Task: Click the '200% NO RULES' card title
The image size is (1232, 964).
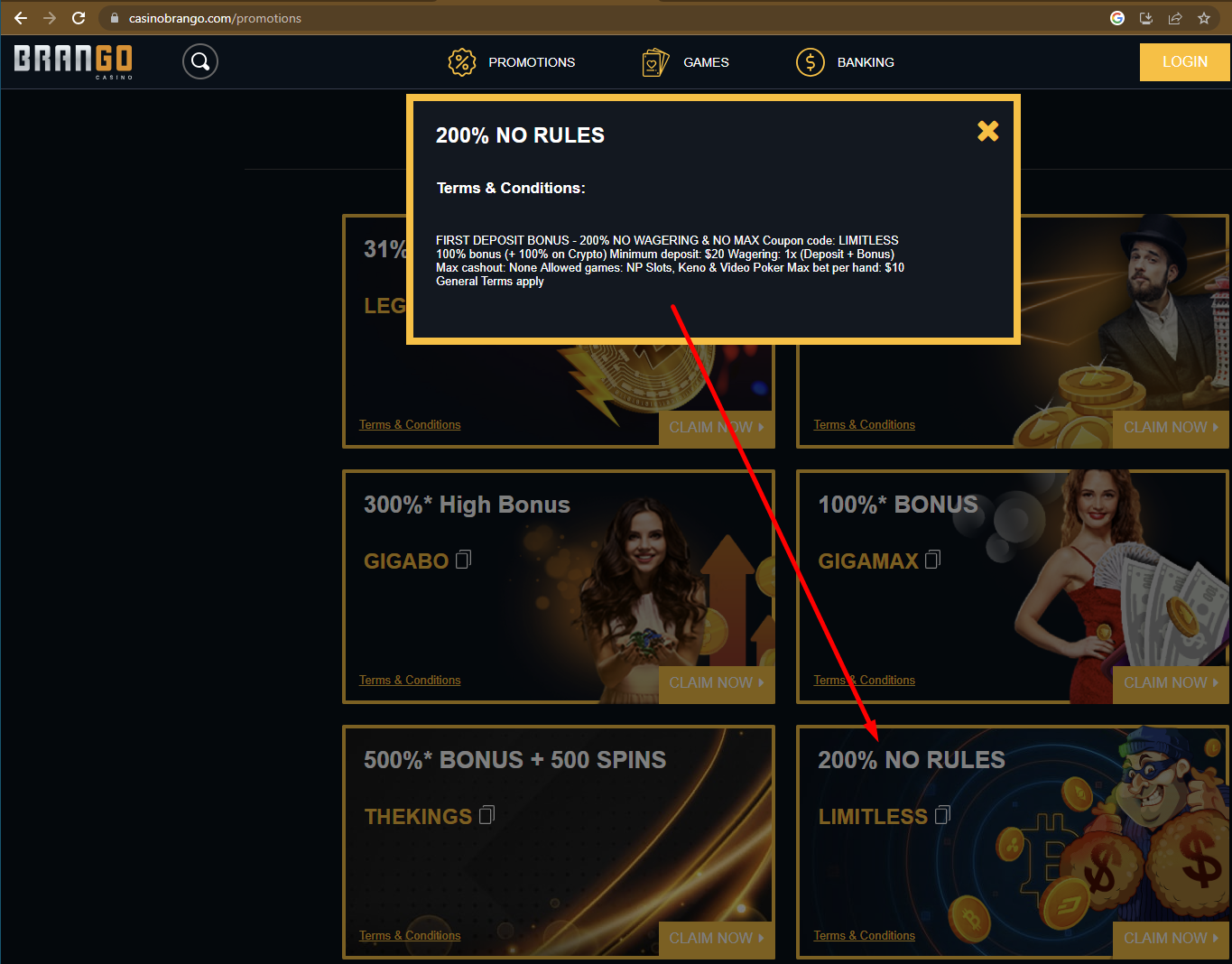Action: tap(912, 760)
